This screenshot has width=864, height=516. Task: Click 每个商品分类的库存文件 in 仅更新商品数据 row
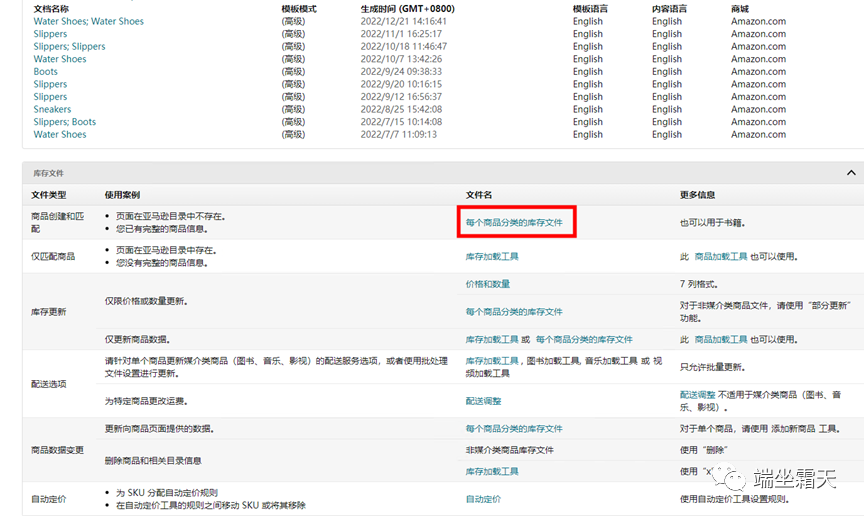point(584,340)
